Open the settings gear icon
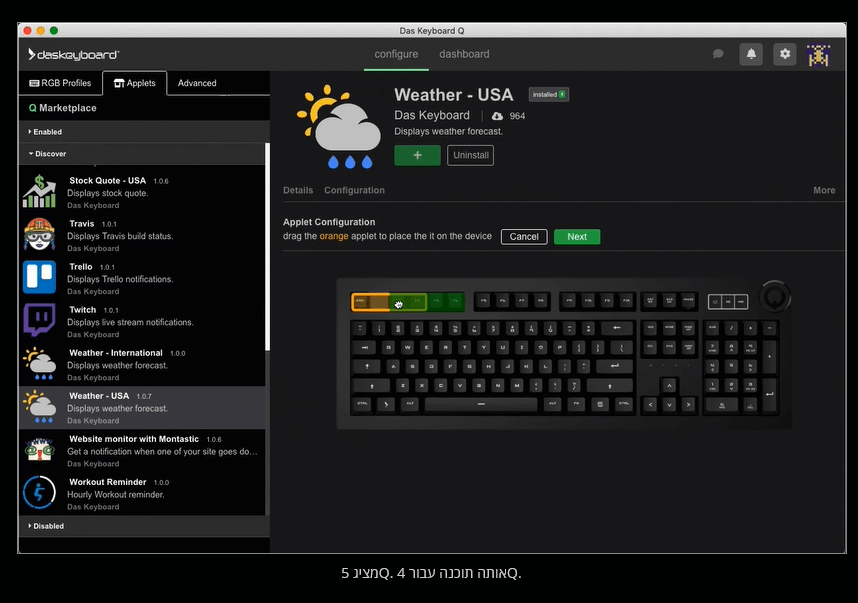 tap(785, 54)
